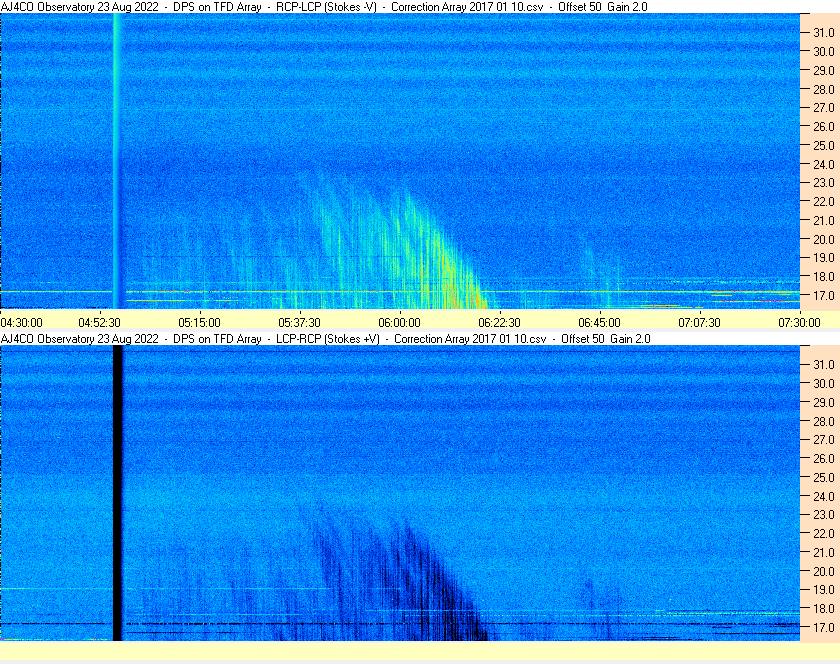Click the 27.0 frequency label on Stokes +V chart
The width and height of the screenshot is (840, 664).
(824, 439)
